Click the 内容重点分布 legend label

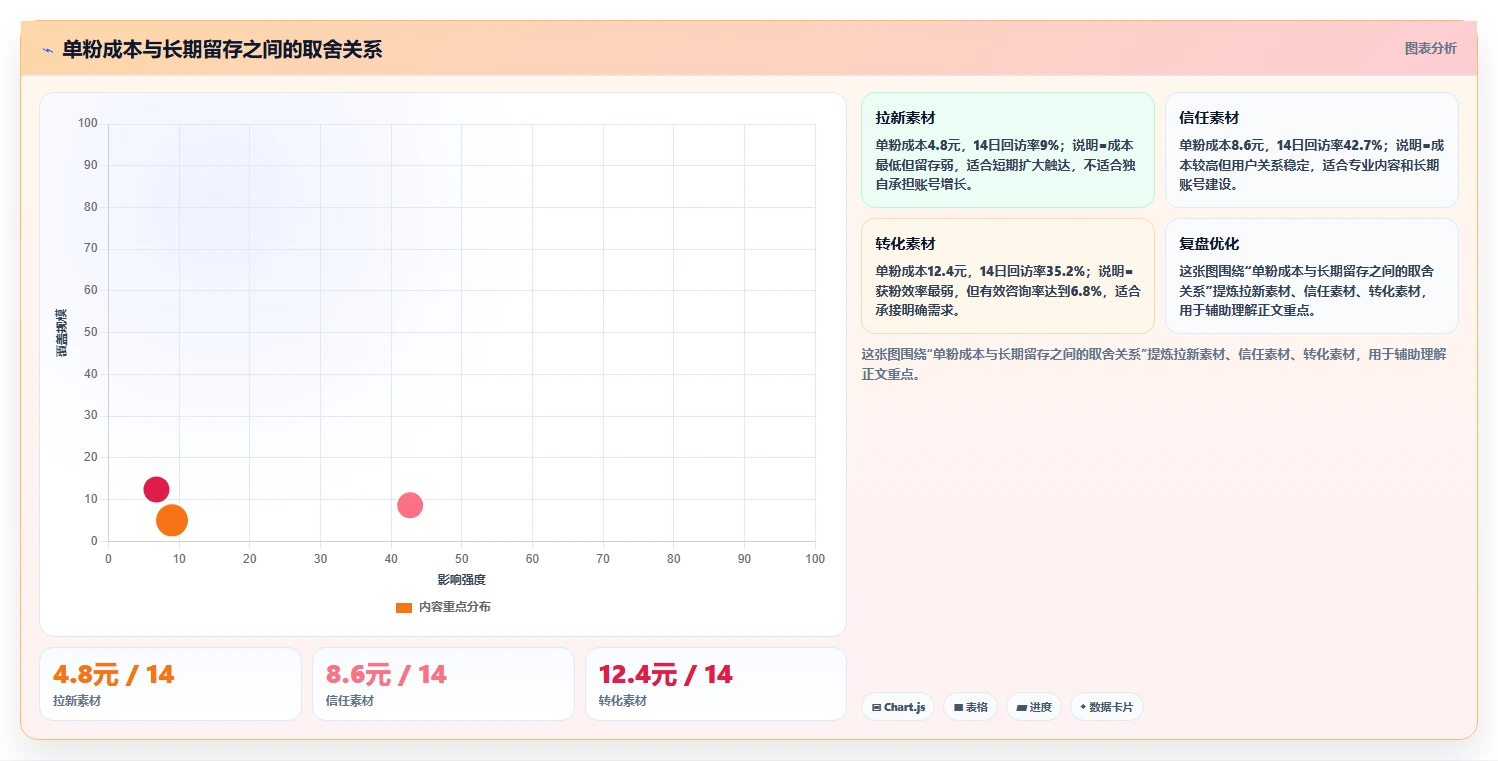coord(455,607)
